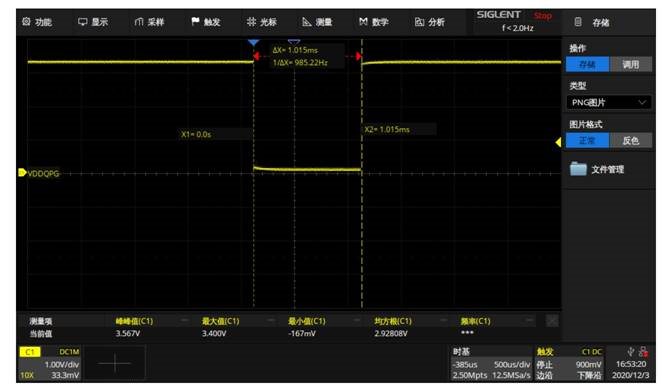The image size is (663, 389).
Task: Open the 光标 cursors menu icon
Action: click(x=251, y=21)
